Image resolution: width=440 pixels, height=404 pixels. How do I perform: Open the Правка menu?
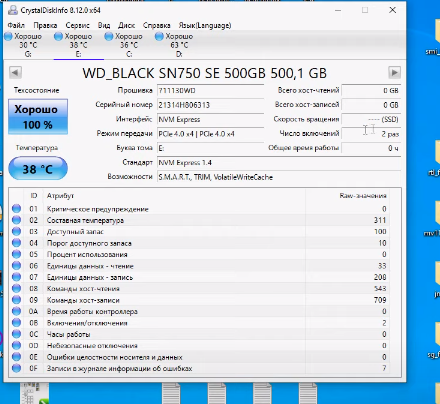pyautogui.click(x=45, y=25)
